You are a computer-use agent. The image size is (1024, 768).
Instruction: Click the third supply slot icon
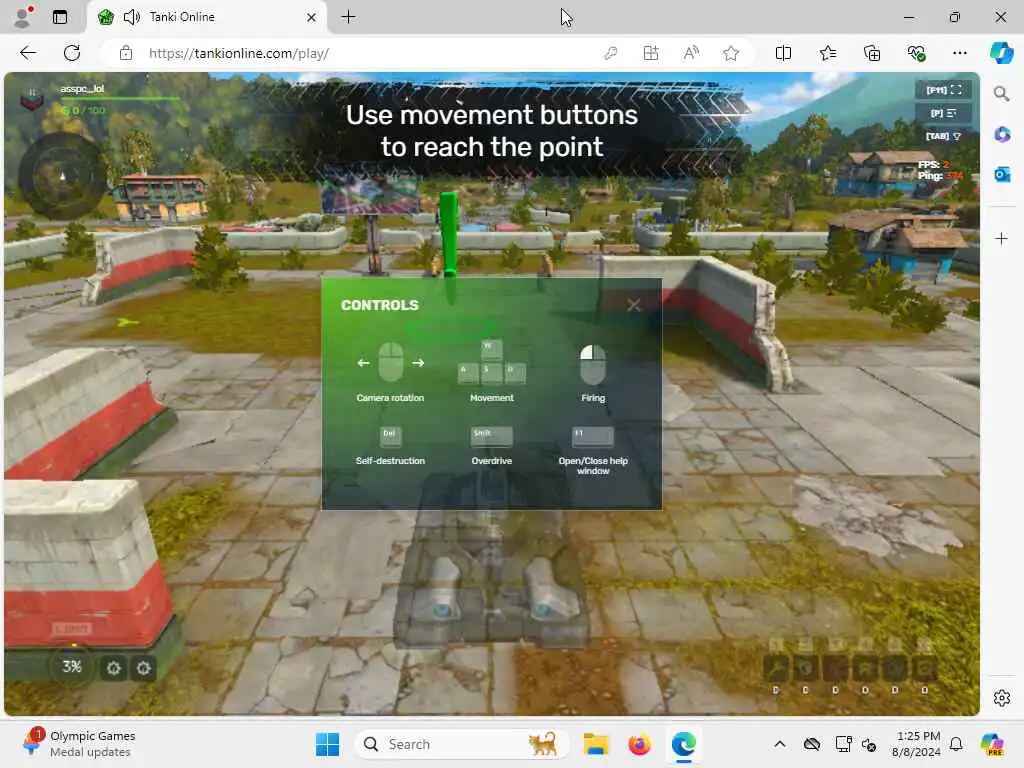click(835, 668)
